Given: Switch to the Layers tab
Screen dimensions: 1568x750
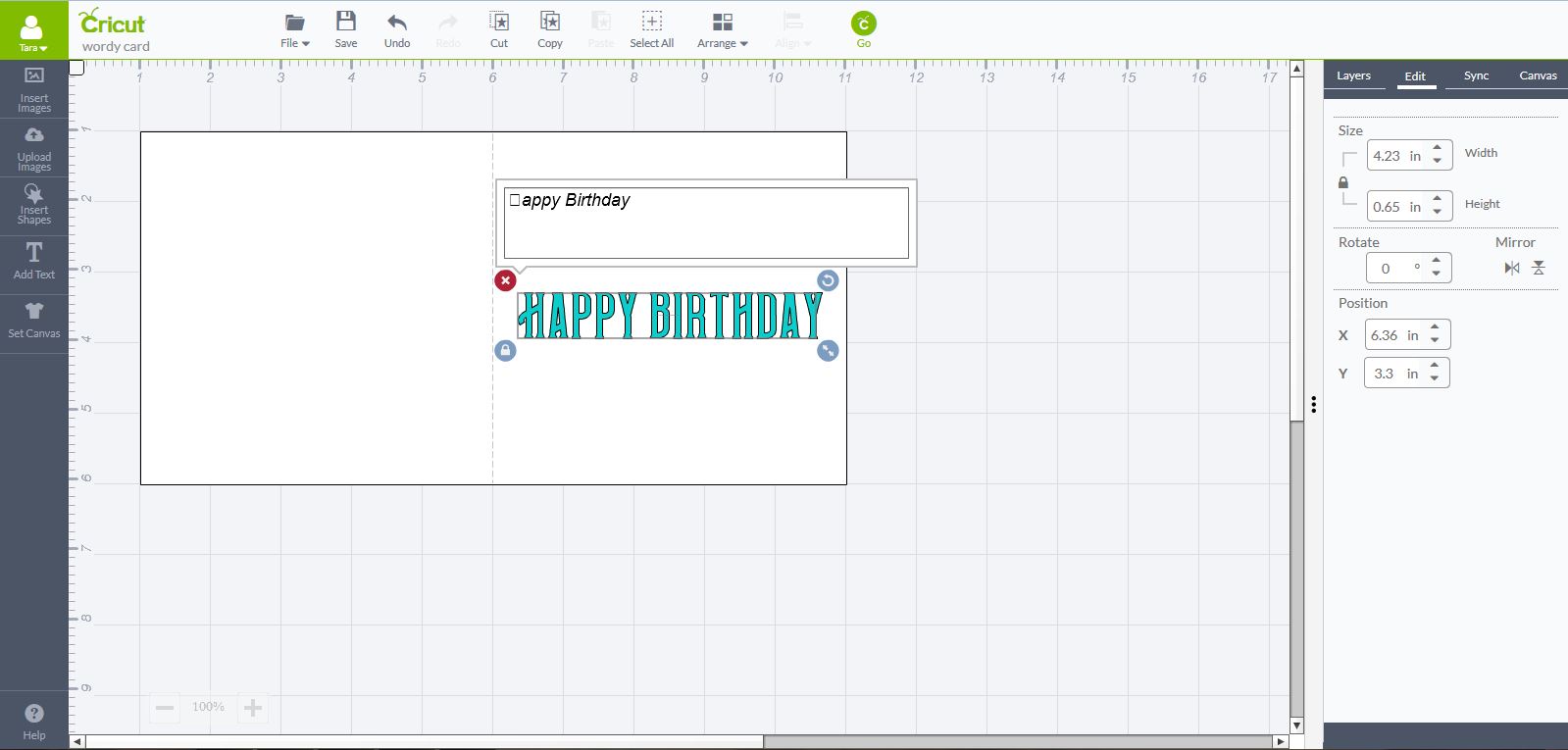Looking at the screenshot, I should click(x=1353, y=75).
